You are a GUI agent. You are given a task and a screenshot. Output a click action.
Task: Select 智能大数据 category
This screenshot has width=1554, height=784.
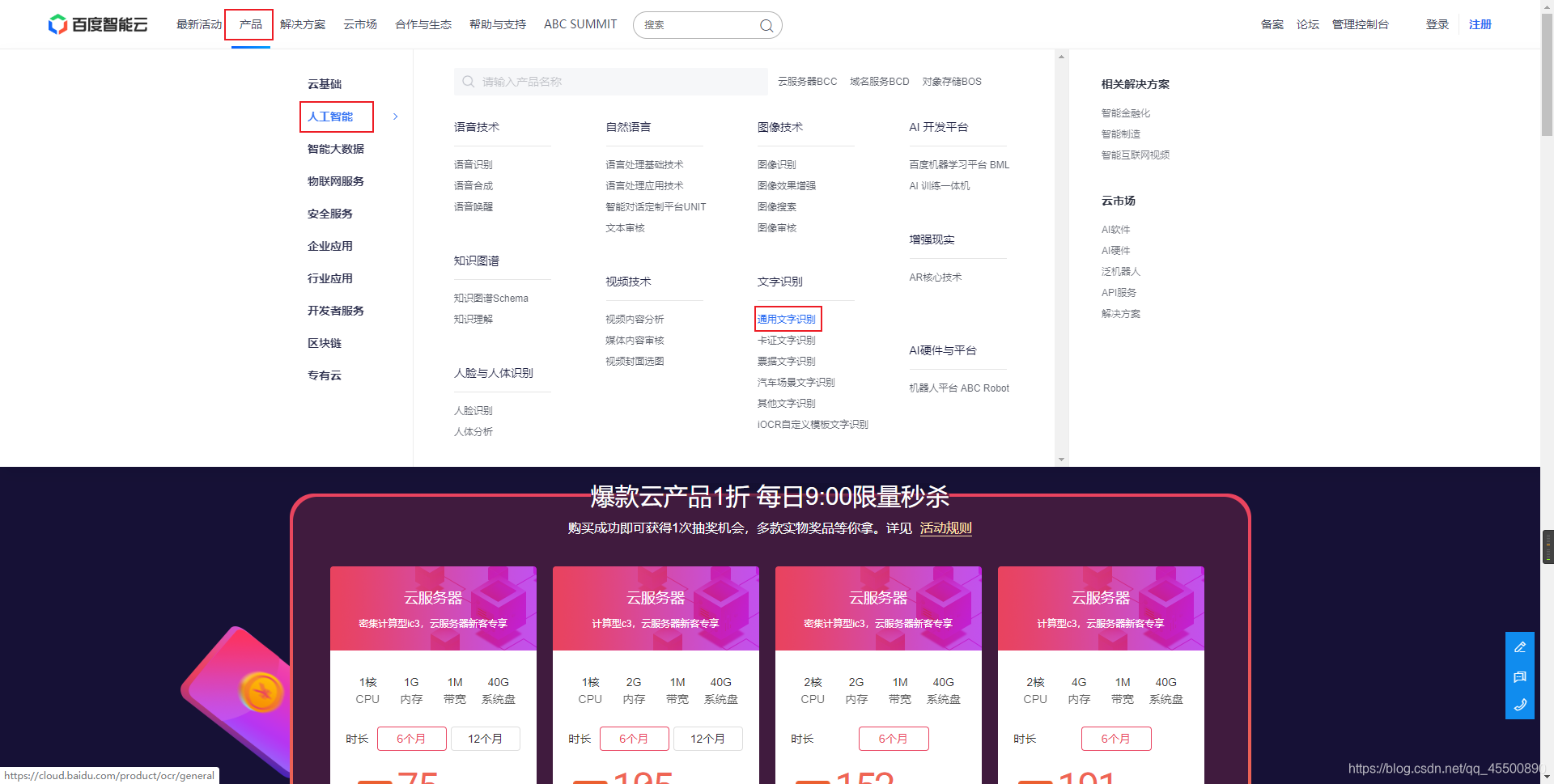(336, 149)
